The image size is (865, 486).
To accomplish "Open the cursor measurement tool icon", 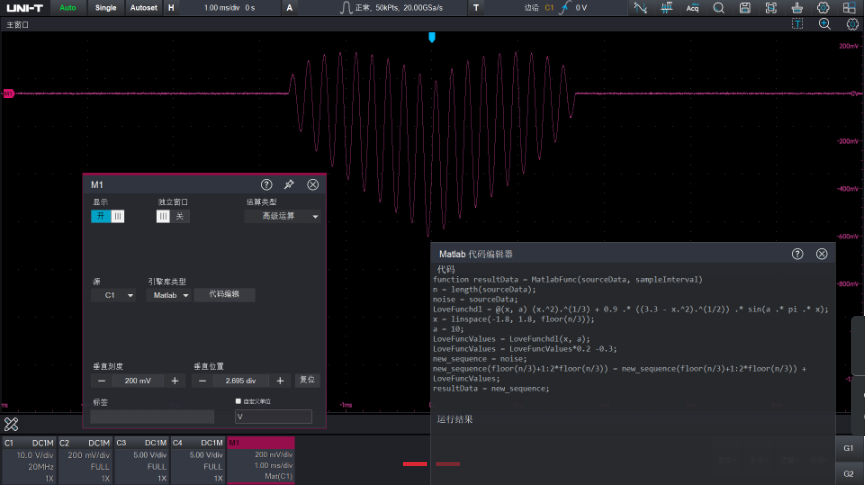I will pos(640,8).
